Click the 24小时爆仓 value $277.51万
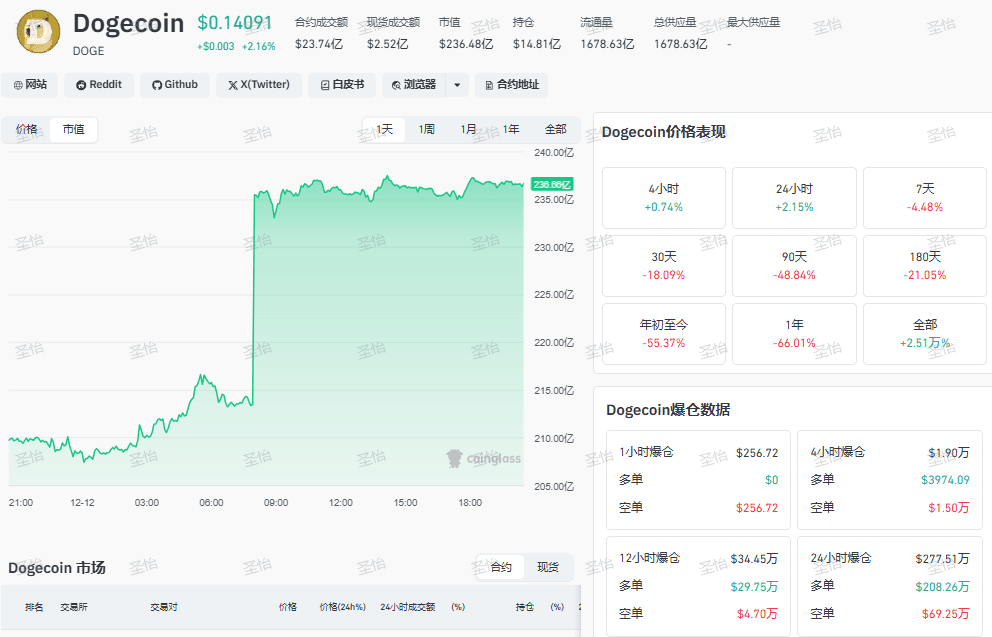Image resolution: width=992 pixels, height=637 pixels. pyautogui.click(x=942, y=559)
